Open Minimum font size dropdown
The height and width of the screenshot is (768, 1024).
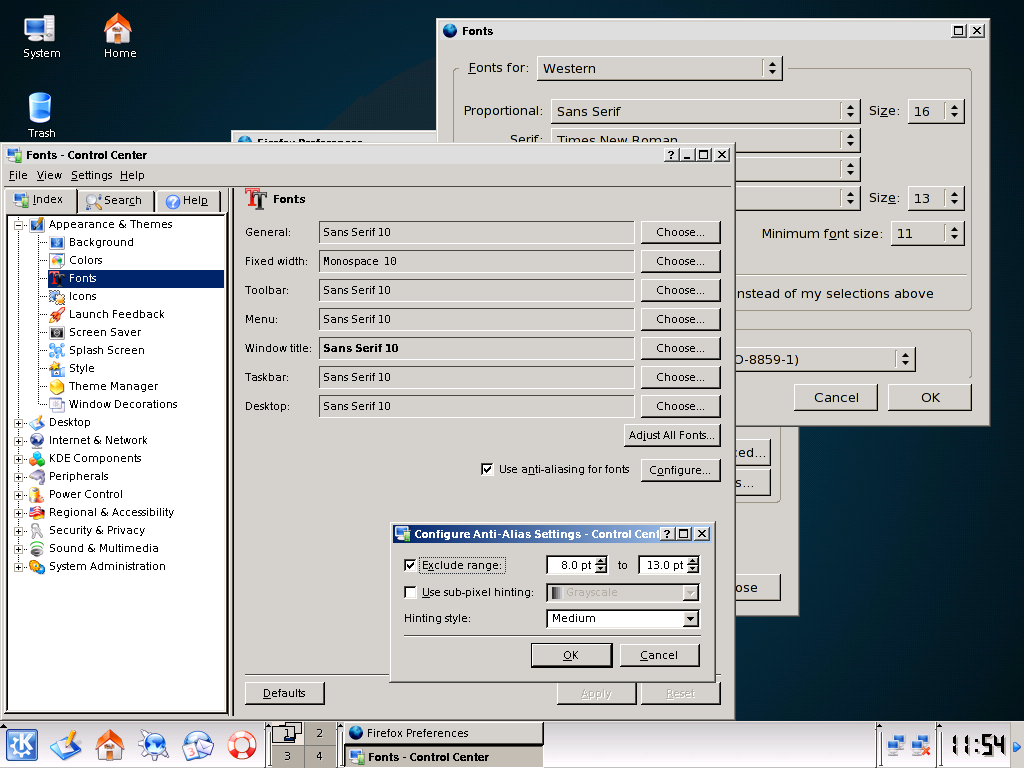(x=927, y=233)
